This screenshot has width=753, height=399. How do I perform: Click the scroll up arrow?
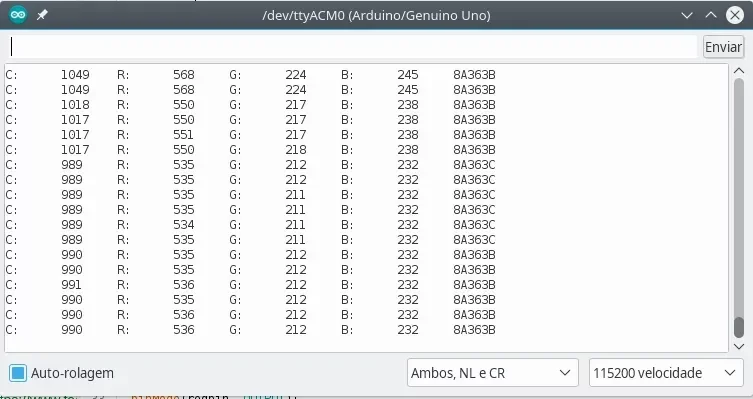pos(739,71)
